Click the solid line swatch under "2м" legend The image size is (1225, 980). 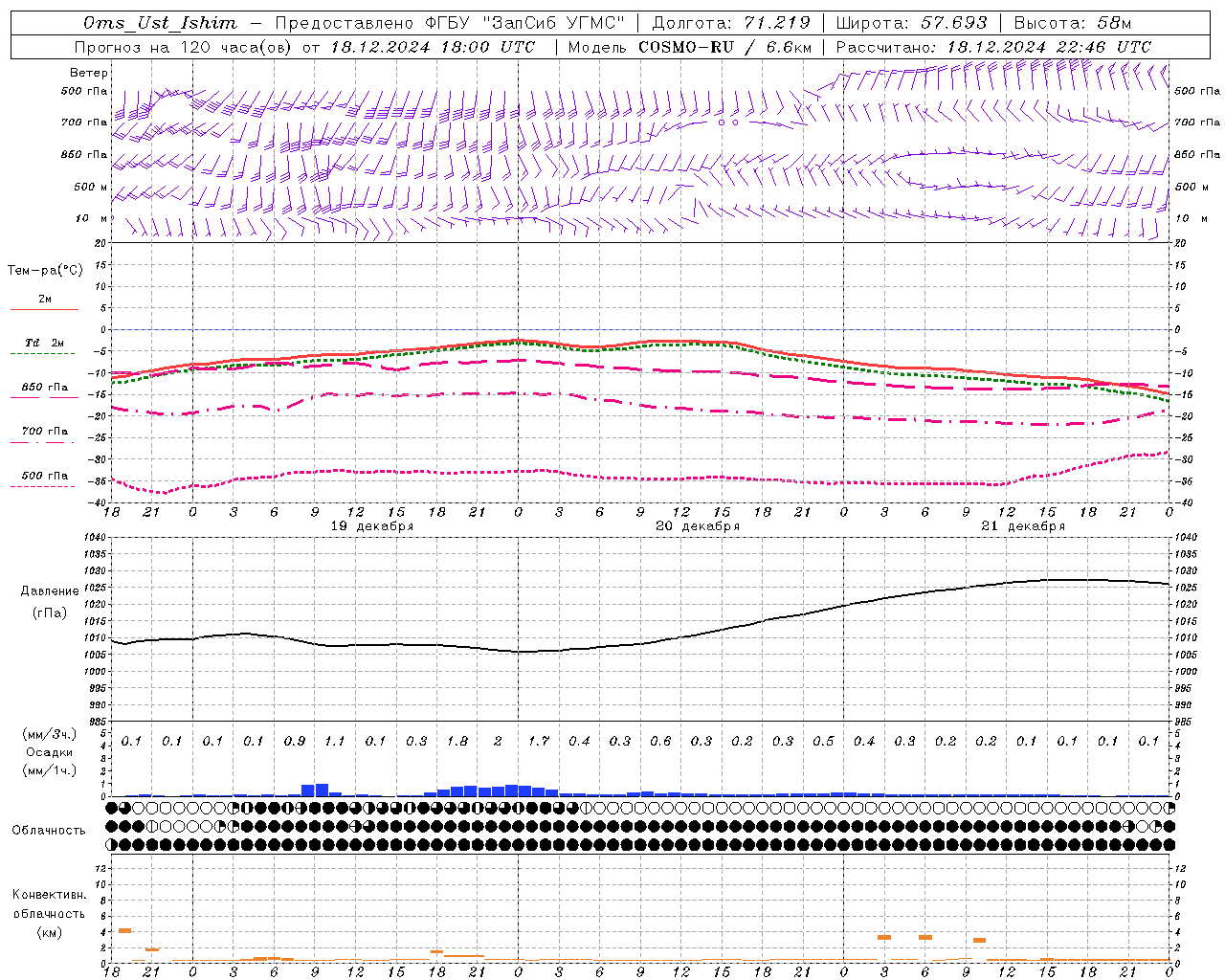[x=44, y=309]
